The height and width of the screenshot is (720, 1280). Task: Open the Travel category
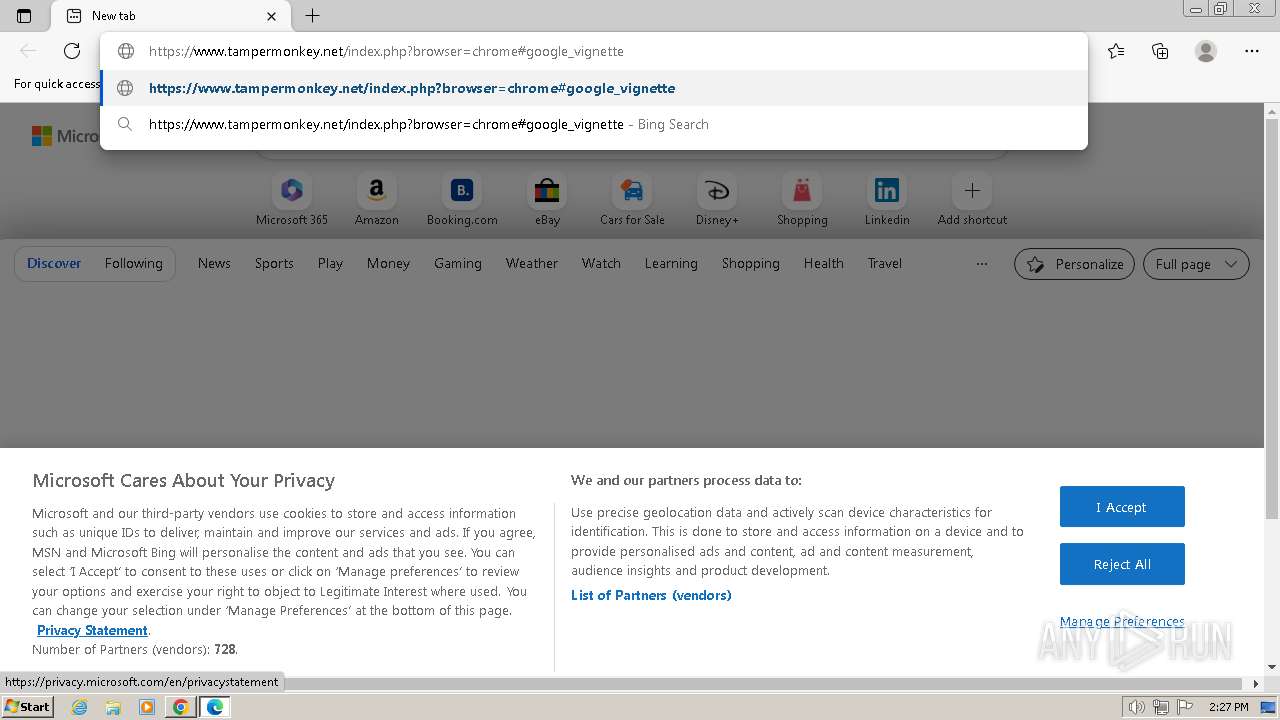[885, 263]
